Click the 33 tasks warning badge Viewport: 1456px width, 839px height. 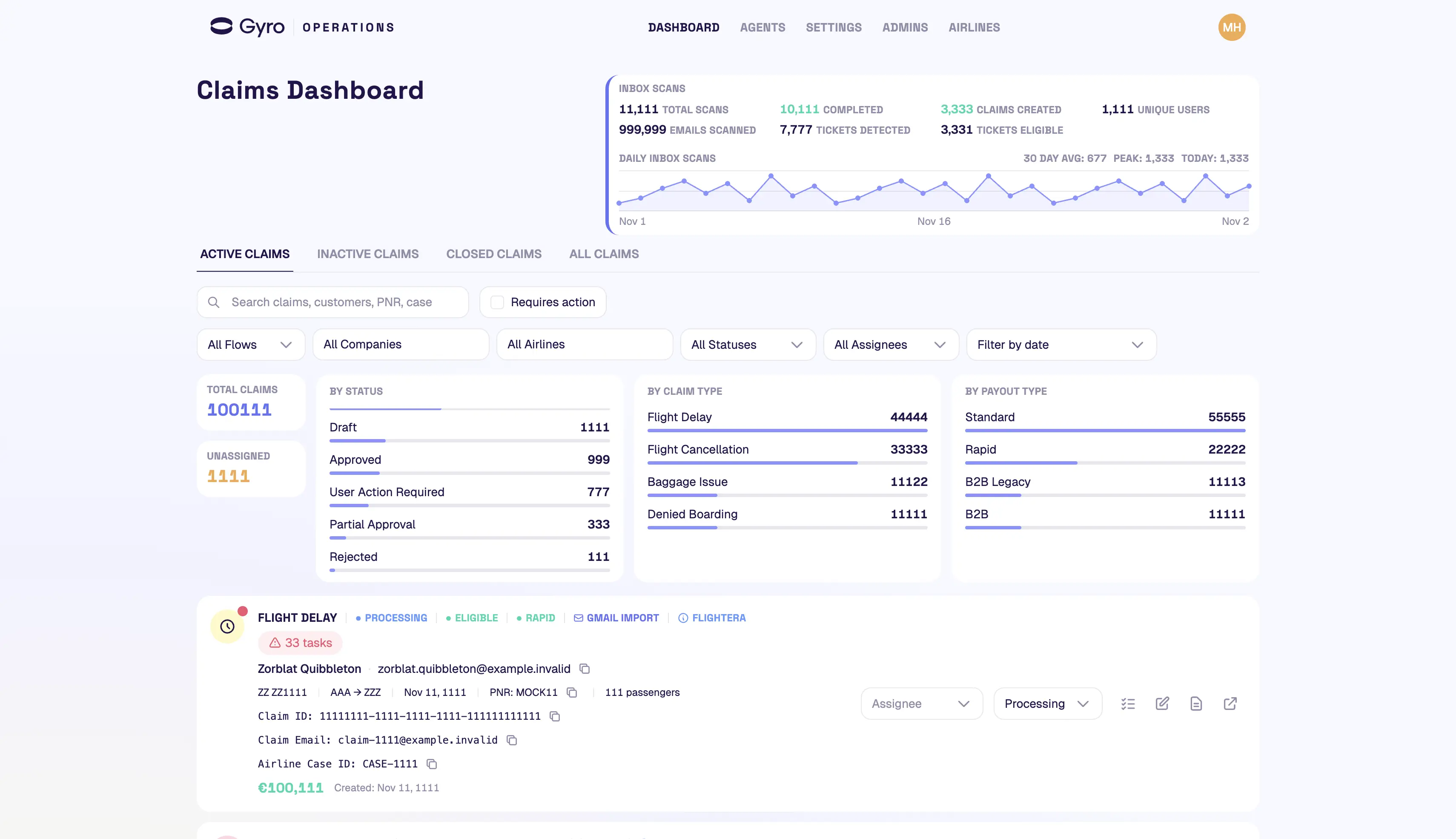click(x=300, y=643)
